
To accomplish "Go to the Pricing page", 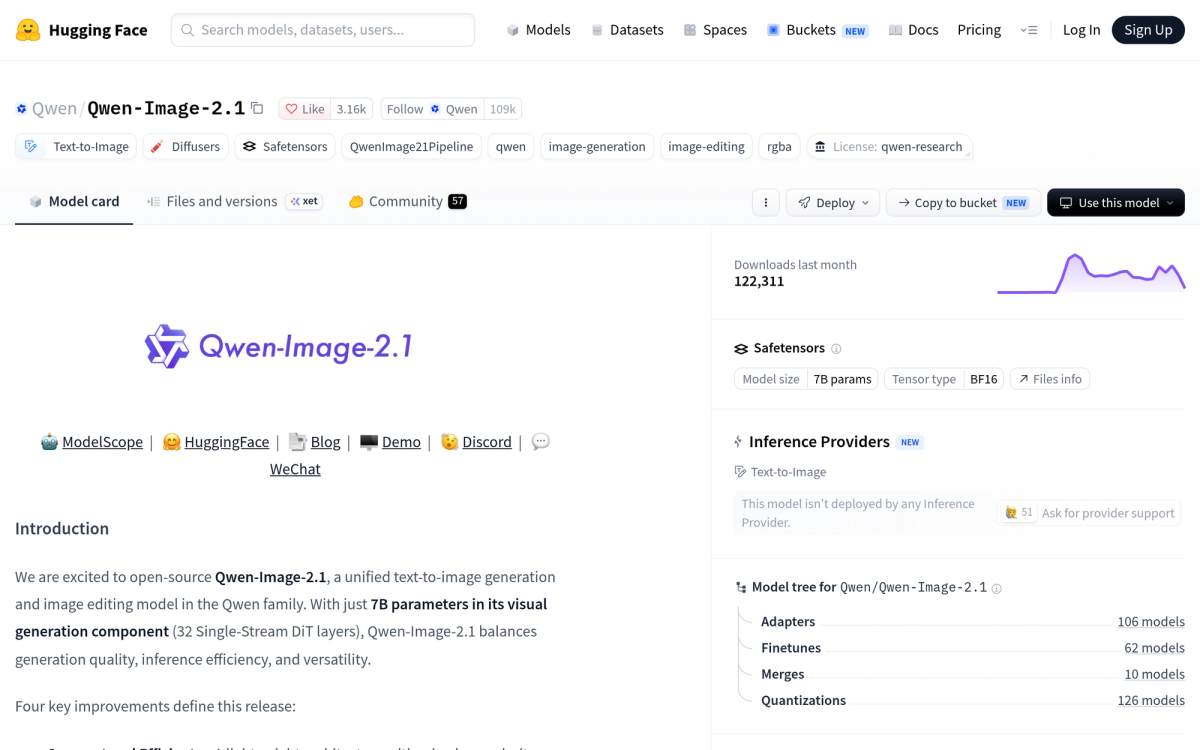I will [x=979, y=30].
